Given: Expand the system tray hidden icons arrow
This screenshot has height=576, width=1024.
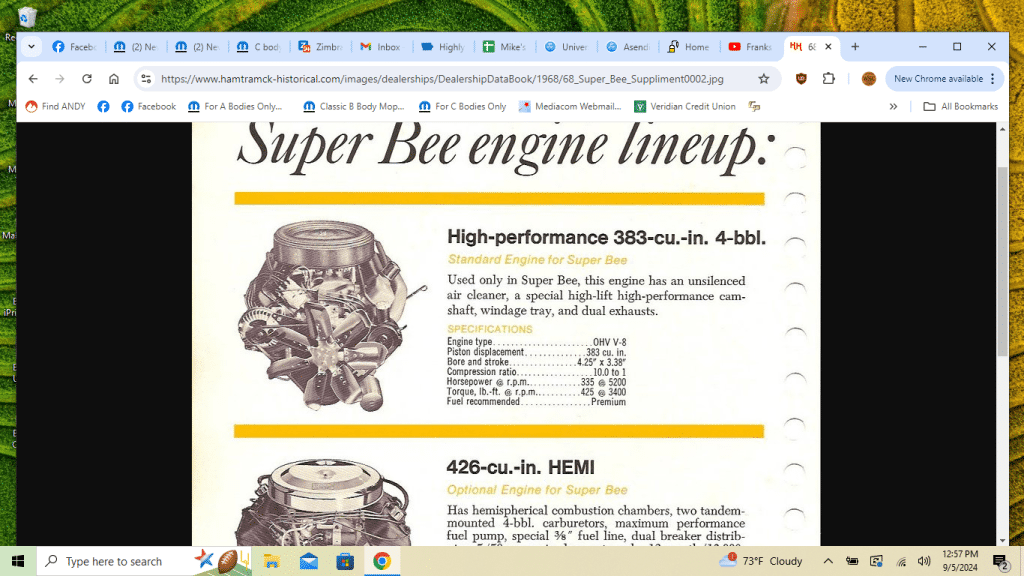Looking at the screenshot, I should tap(829, 561).
